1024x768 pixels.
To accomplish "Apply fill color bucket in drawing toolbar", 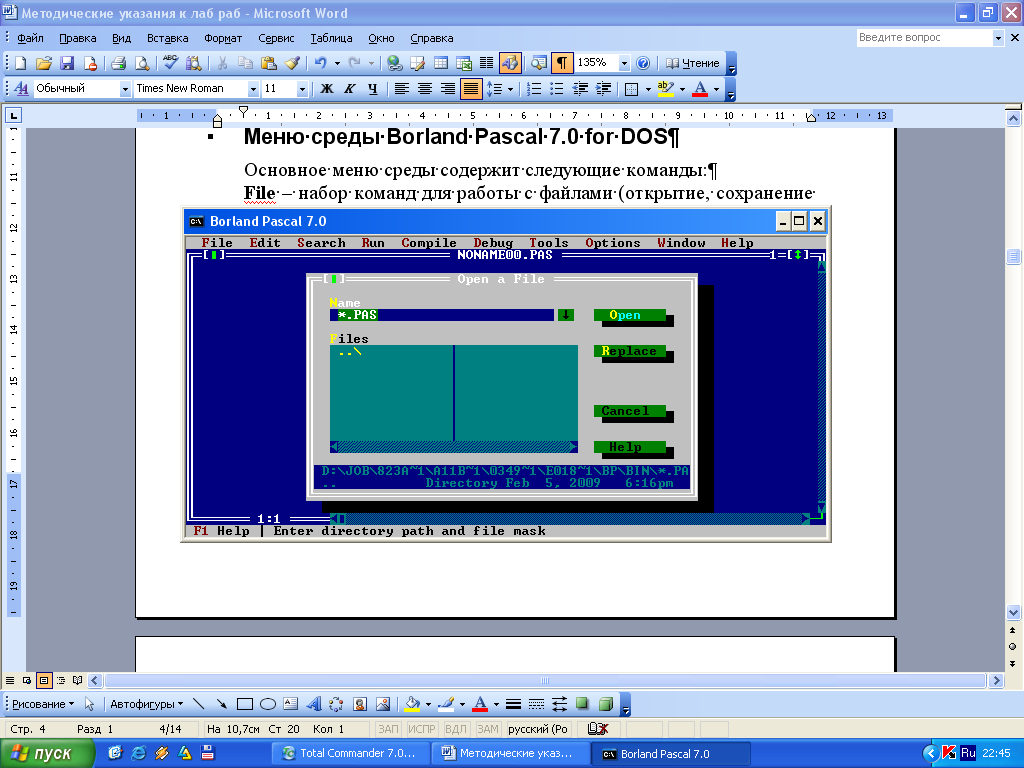I will 412,704.
